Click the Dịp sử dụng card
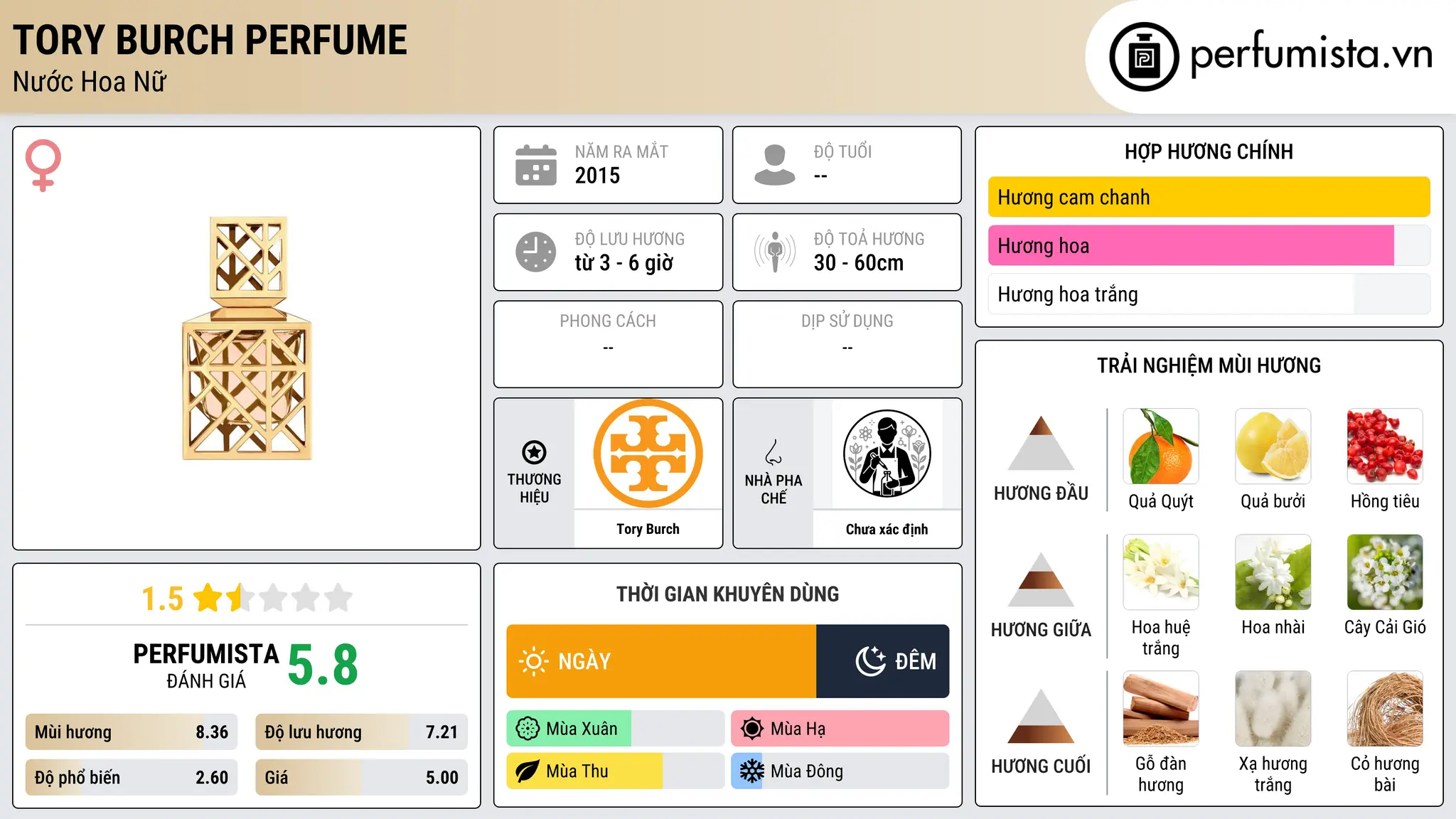The width and height of the screenshot is (1456, 819). pos(847,344)
